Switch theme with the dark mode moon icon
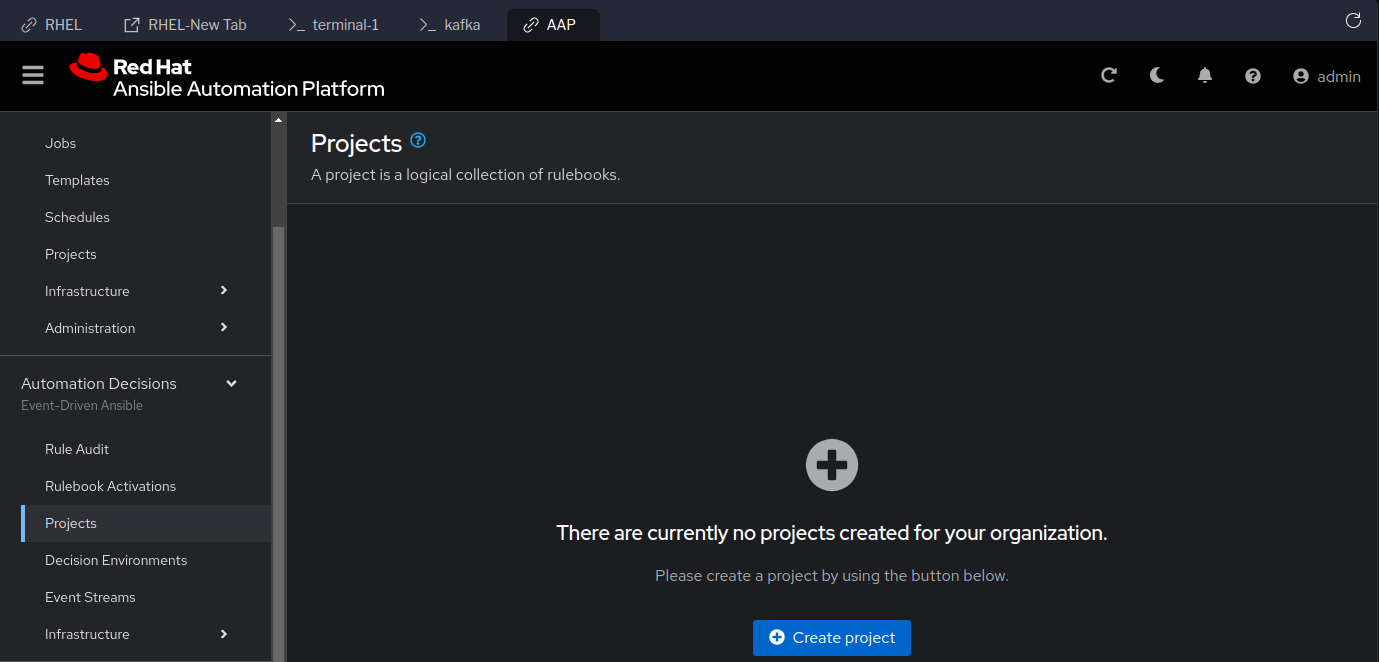1379x662 pixels. [x=1157, y=76]
